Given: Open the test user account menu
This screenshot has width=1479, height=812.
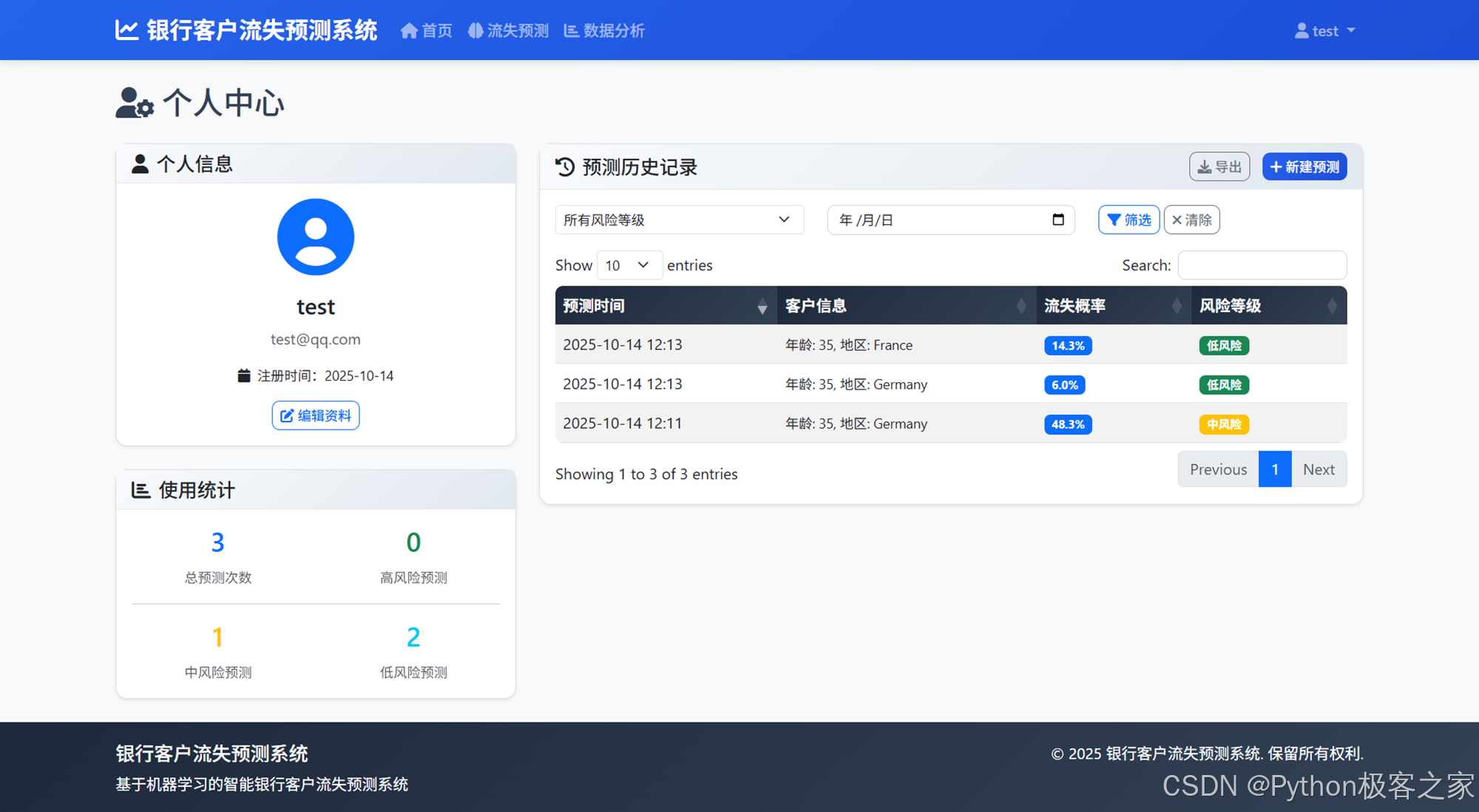Looking at the screenshot, I should click(x=1324, y=31).
